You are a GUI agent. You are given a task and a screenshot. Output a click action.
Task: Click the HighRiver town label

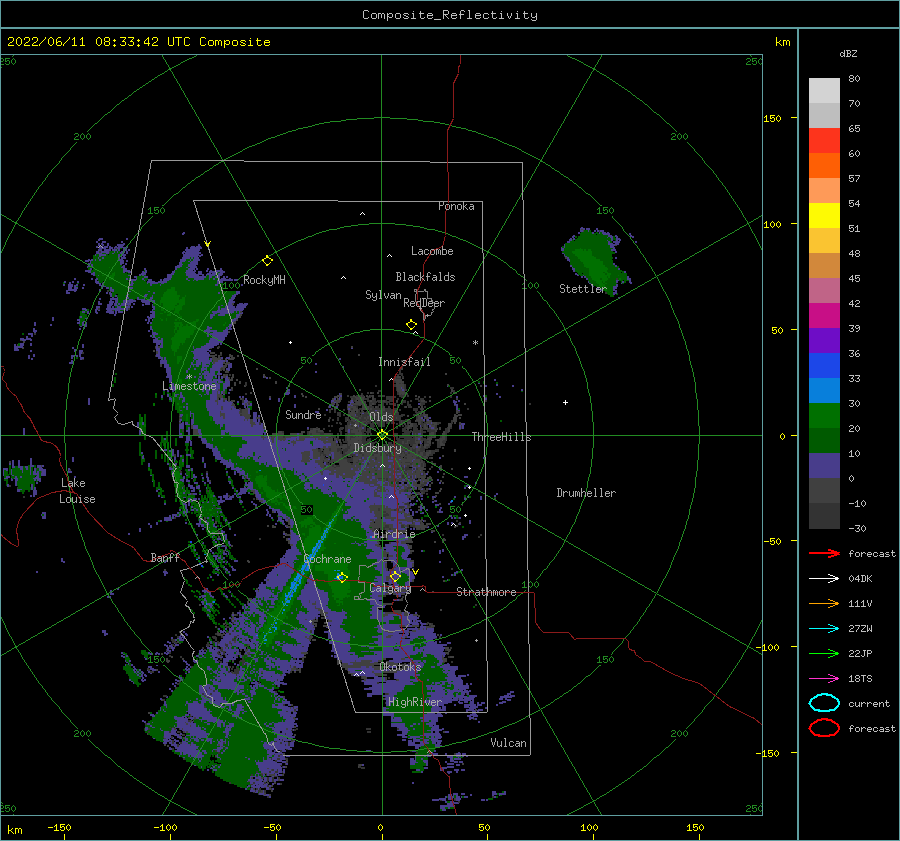(415, 702)
